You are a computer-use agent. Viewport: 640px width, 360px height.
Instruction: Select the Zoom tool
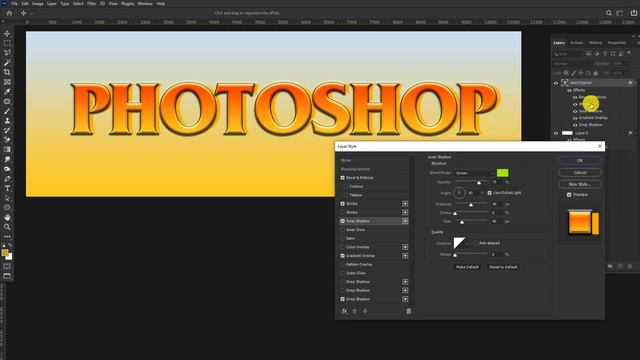pos(7,227)
